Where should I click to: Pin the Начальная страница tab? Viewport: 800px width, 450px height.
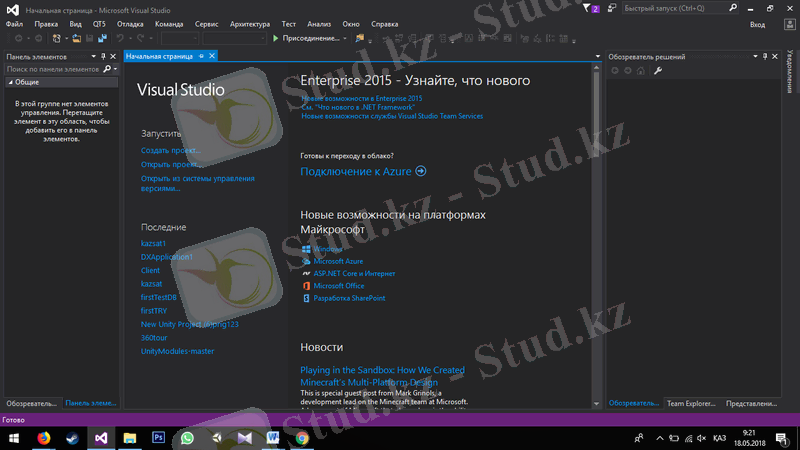pos(201,56)
